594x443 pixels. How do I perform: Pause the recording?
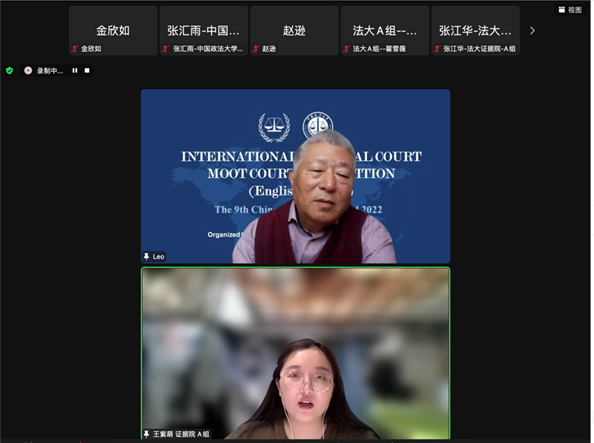[75, 70]
